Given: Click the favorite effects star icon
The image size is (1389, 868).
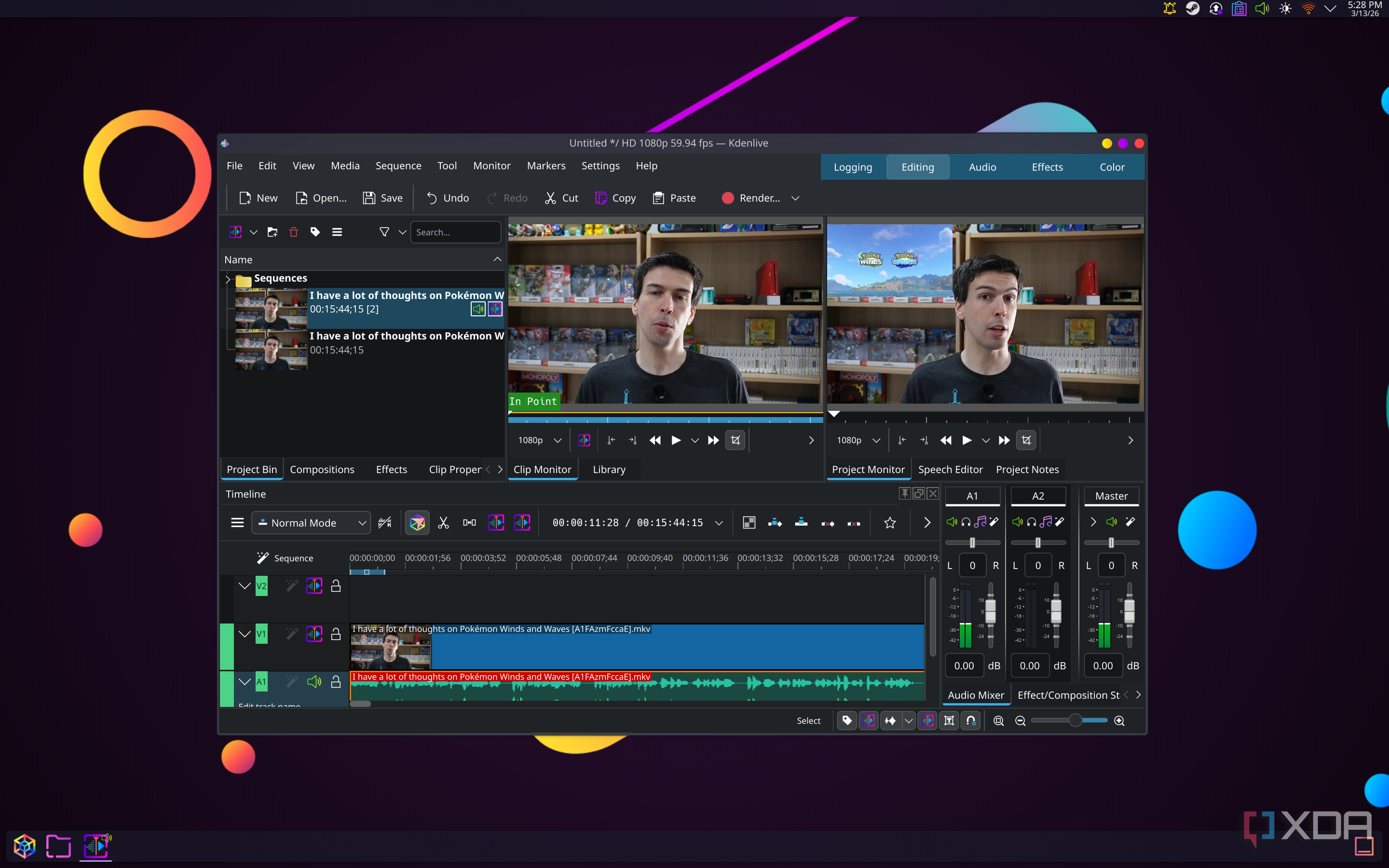Looking at the screenshot, I should coord(890,522).
